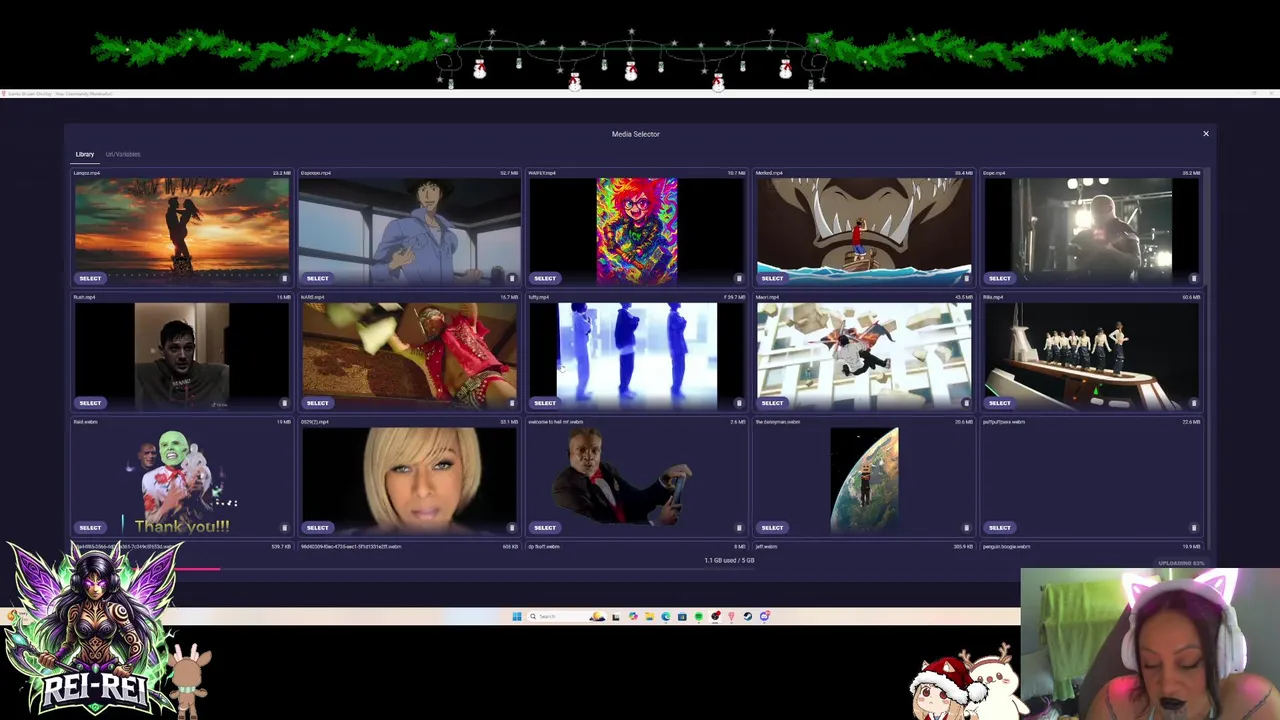Delete the Raid.webm media file
The height and width of the screenshot is (720, 1280).
(284, 527)
